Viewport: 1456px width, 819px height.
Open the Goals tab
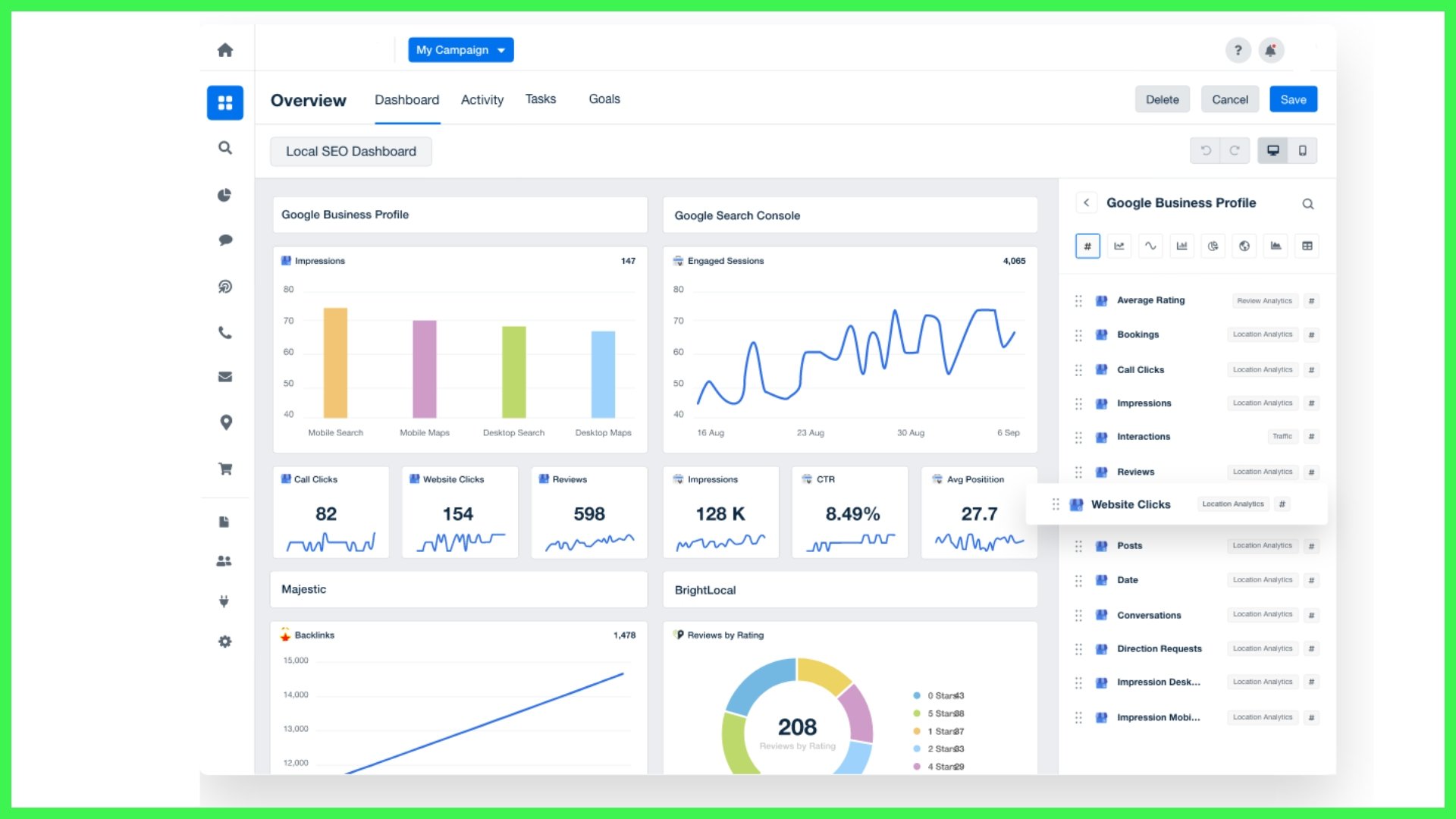(x=604, y=99)
